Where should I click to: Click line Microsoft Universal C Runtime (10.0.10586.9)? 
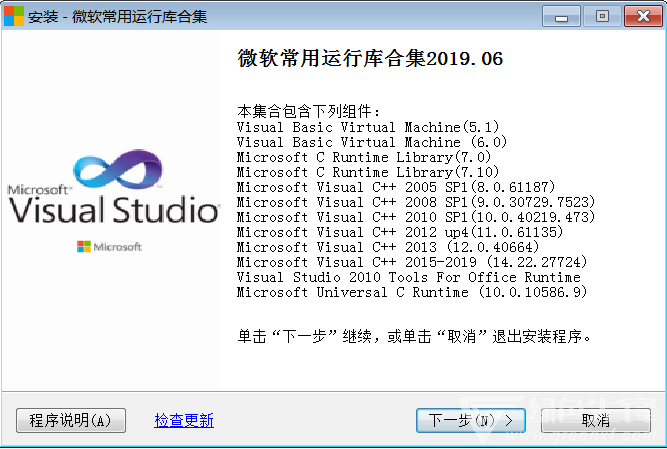pyautogui.click(x=412, y=292)
